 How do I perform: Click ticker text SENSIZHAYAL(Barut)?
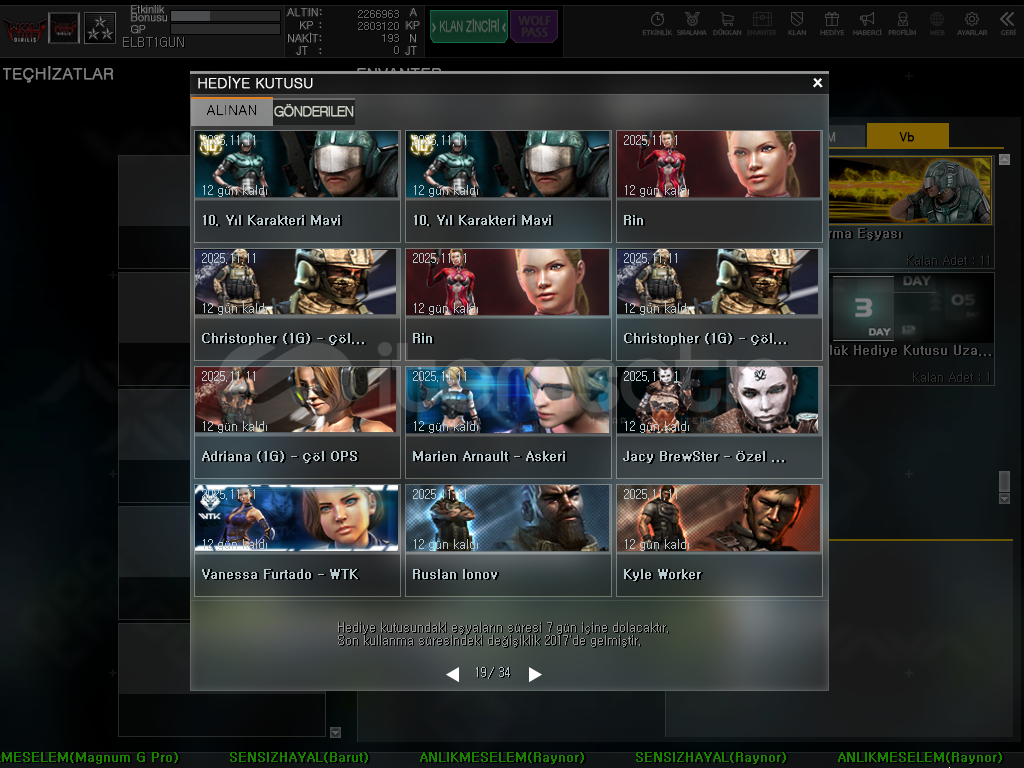[x=299, y=758]
